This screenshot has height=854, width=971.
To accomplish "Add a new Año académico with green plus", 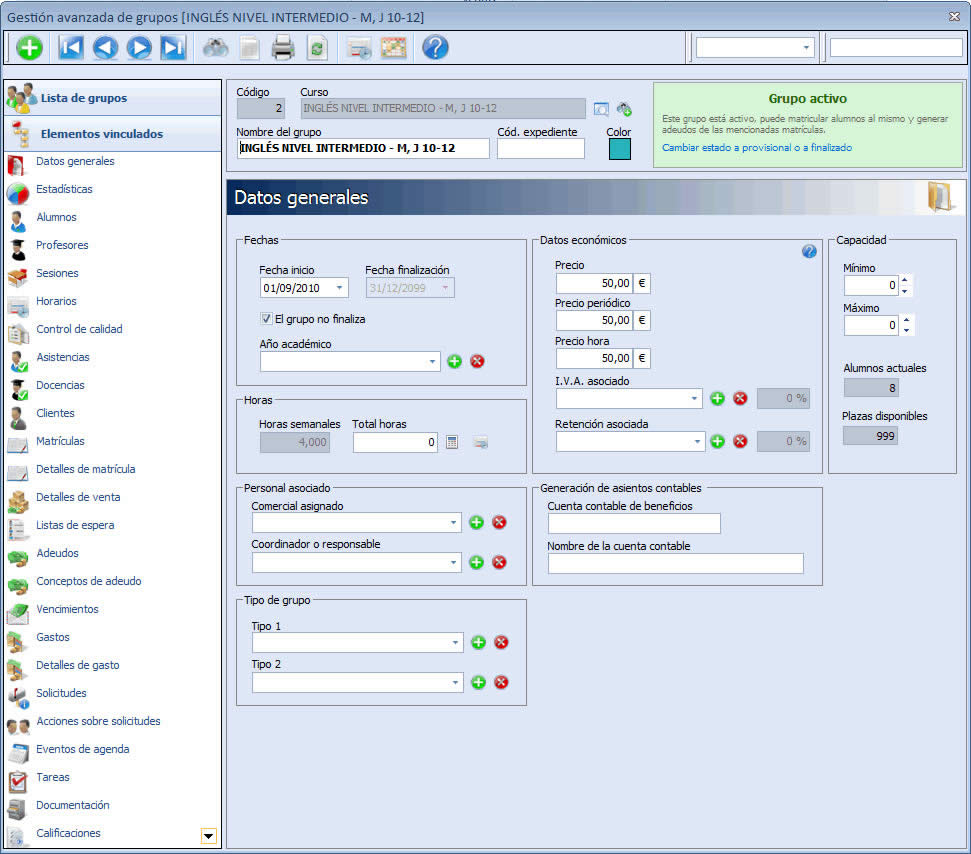I will point(455,361).
